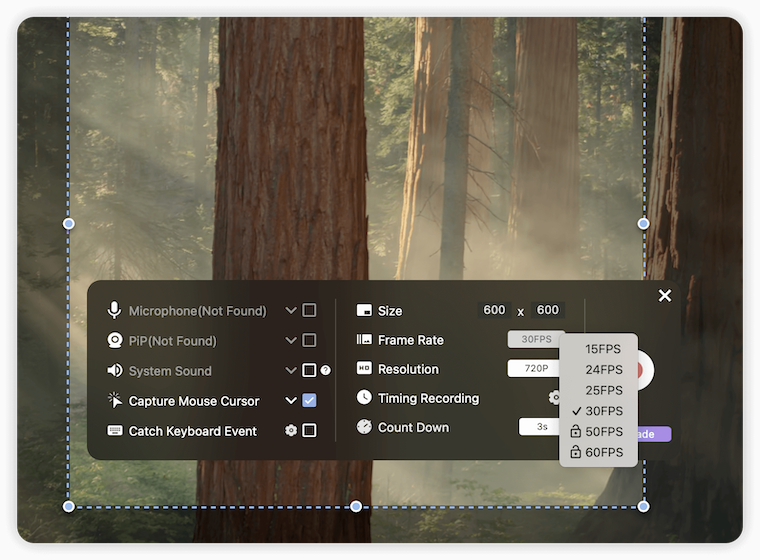Click the Timing Recording clock icon
Viewport: 760px width, 560px height.
[364, 398]
